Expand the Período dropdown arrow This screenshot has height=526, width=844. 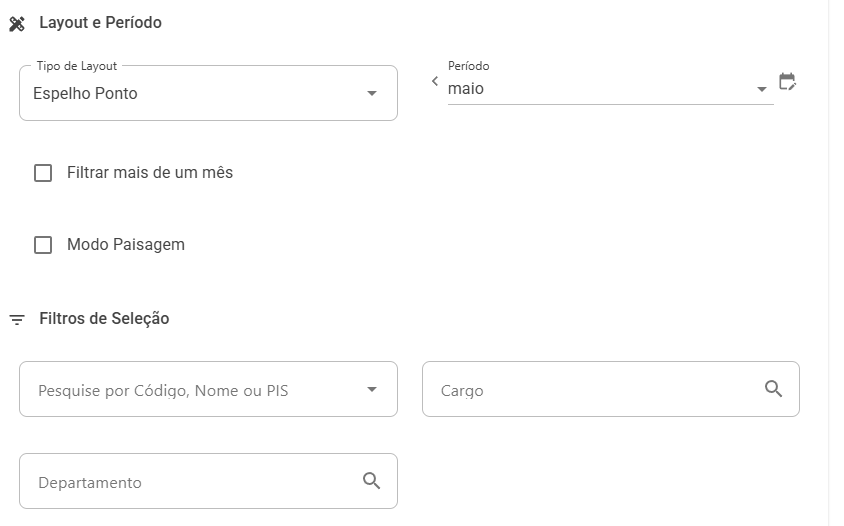coord(762,89)
